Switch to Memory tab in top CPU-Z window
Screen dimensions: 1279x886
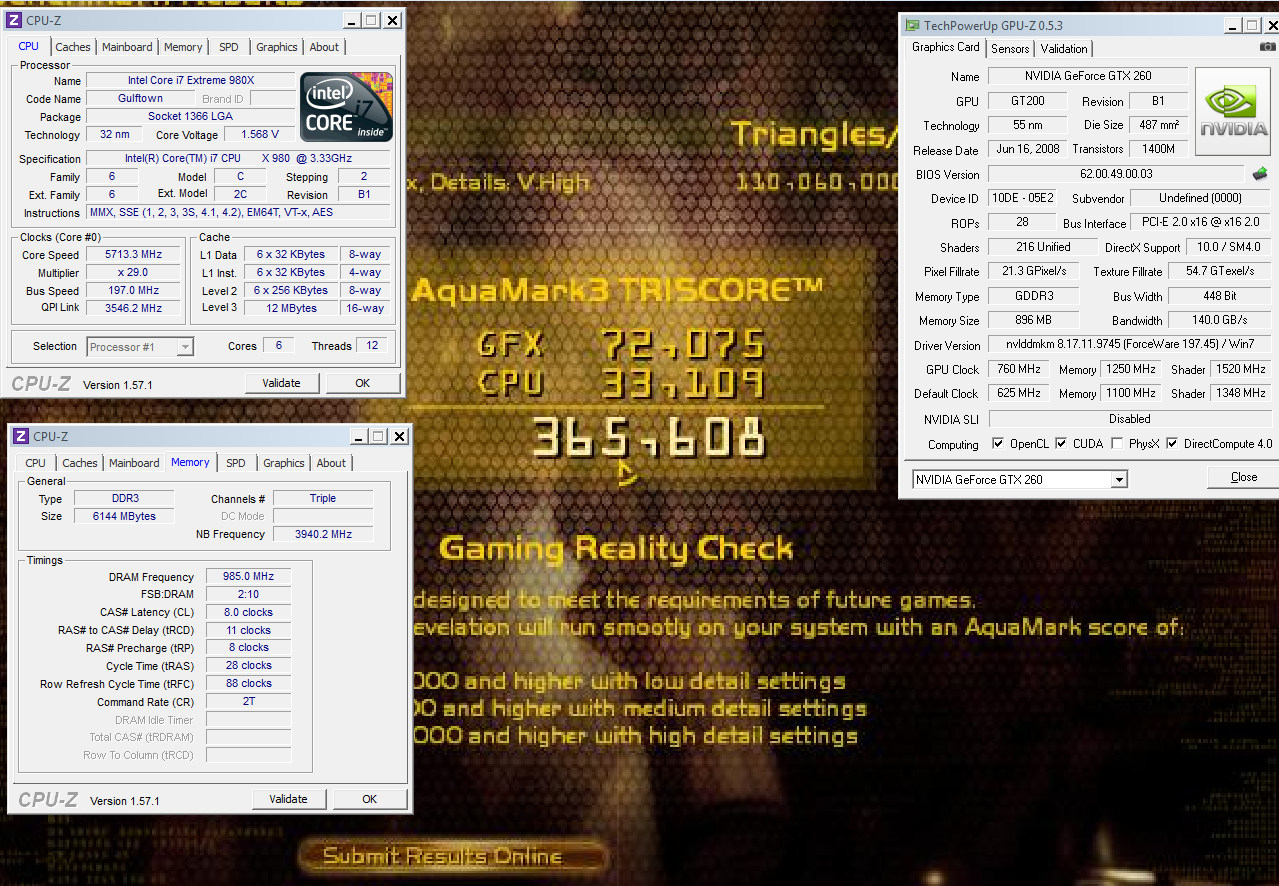pyautogui.click(x=183, y=47)
